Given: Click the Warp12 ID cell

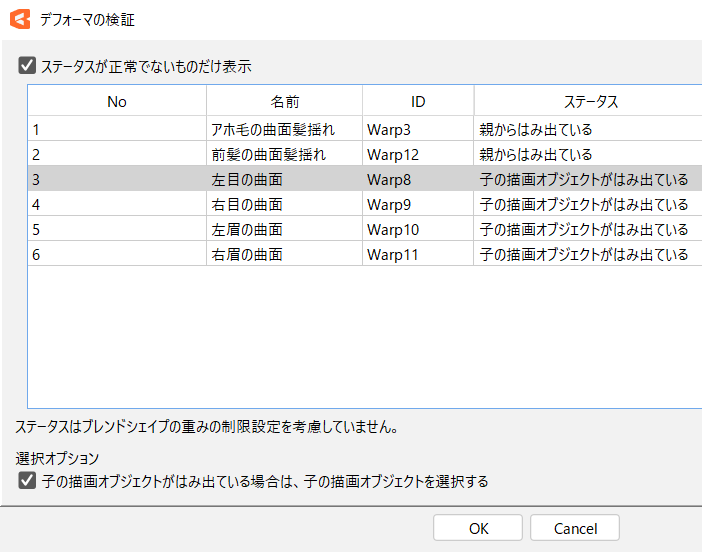Looking at the screenshot, I should [393, 154].
